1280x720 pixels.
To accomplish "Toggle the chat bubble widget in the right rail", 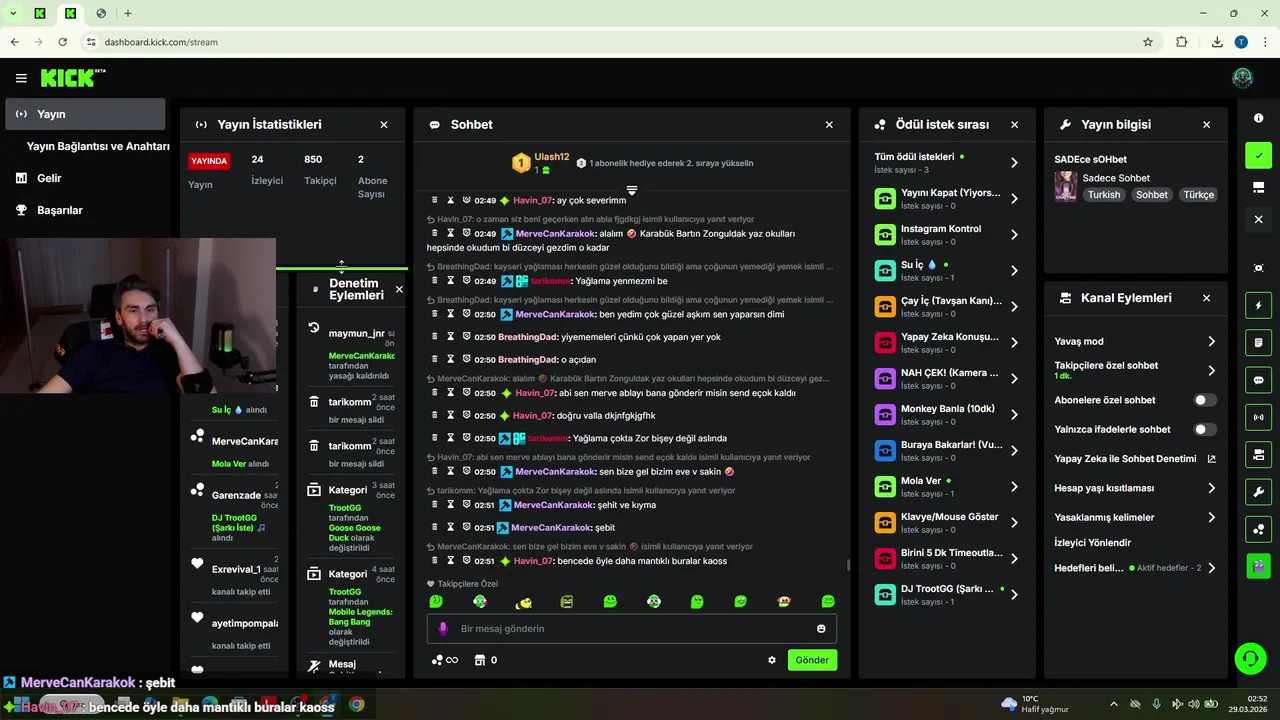I will point(1258,380).
